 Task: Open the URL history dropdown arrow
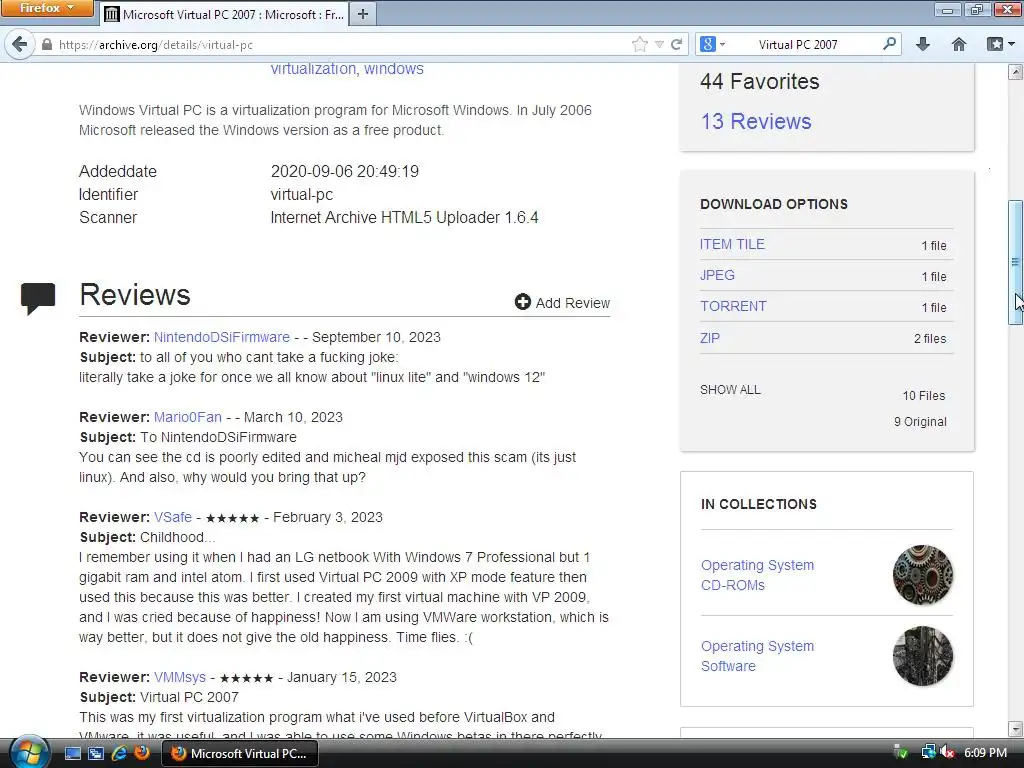[x=660, y=44]
